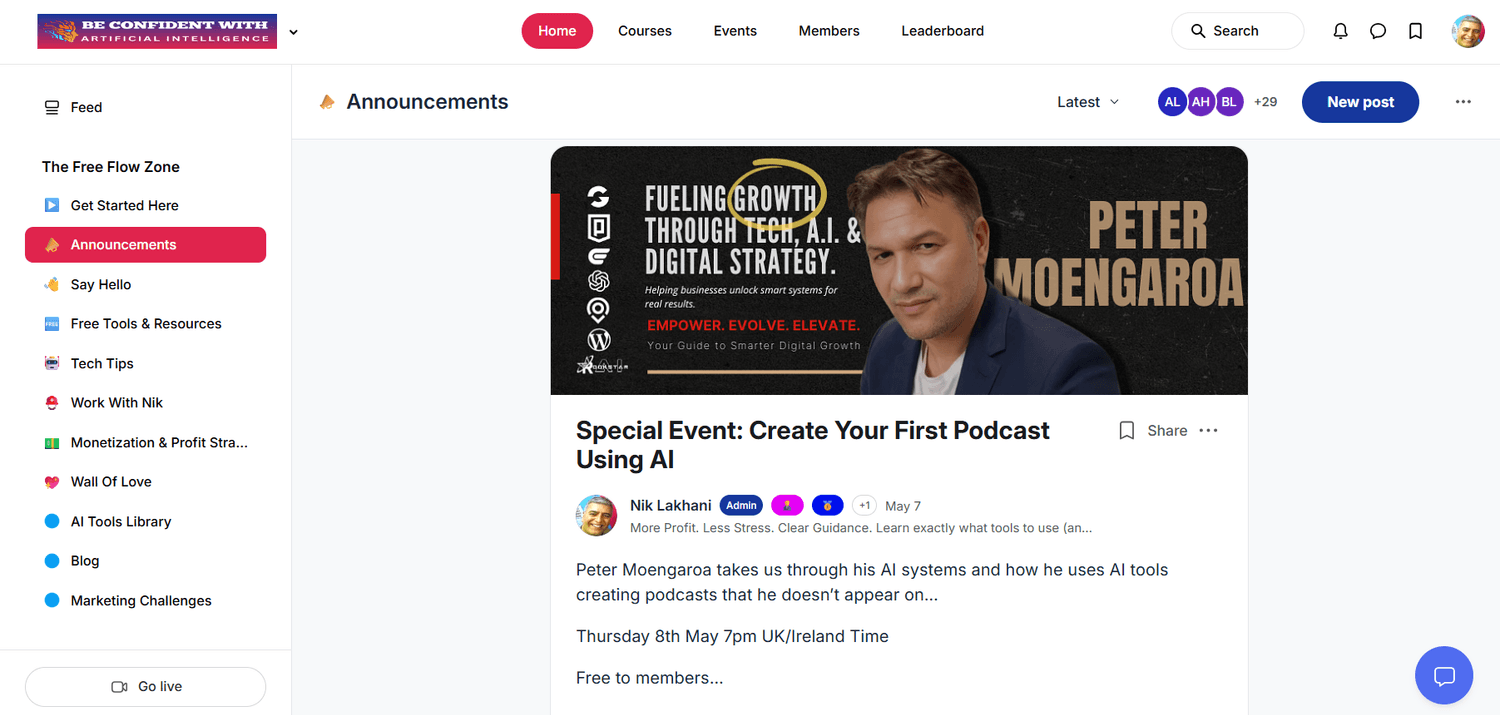Open the post's three-dot options menu
The width and height of the screenshot is (1500, 715).
pyautogui.click(x=1208, y=431)
